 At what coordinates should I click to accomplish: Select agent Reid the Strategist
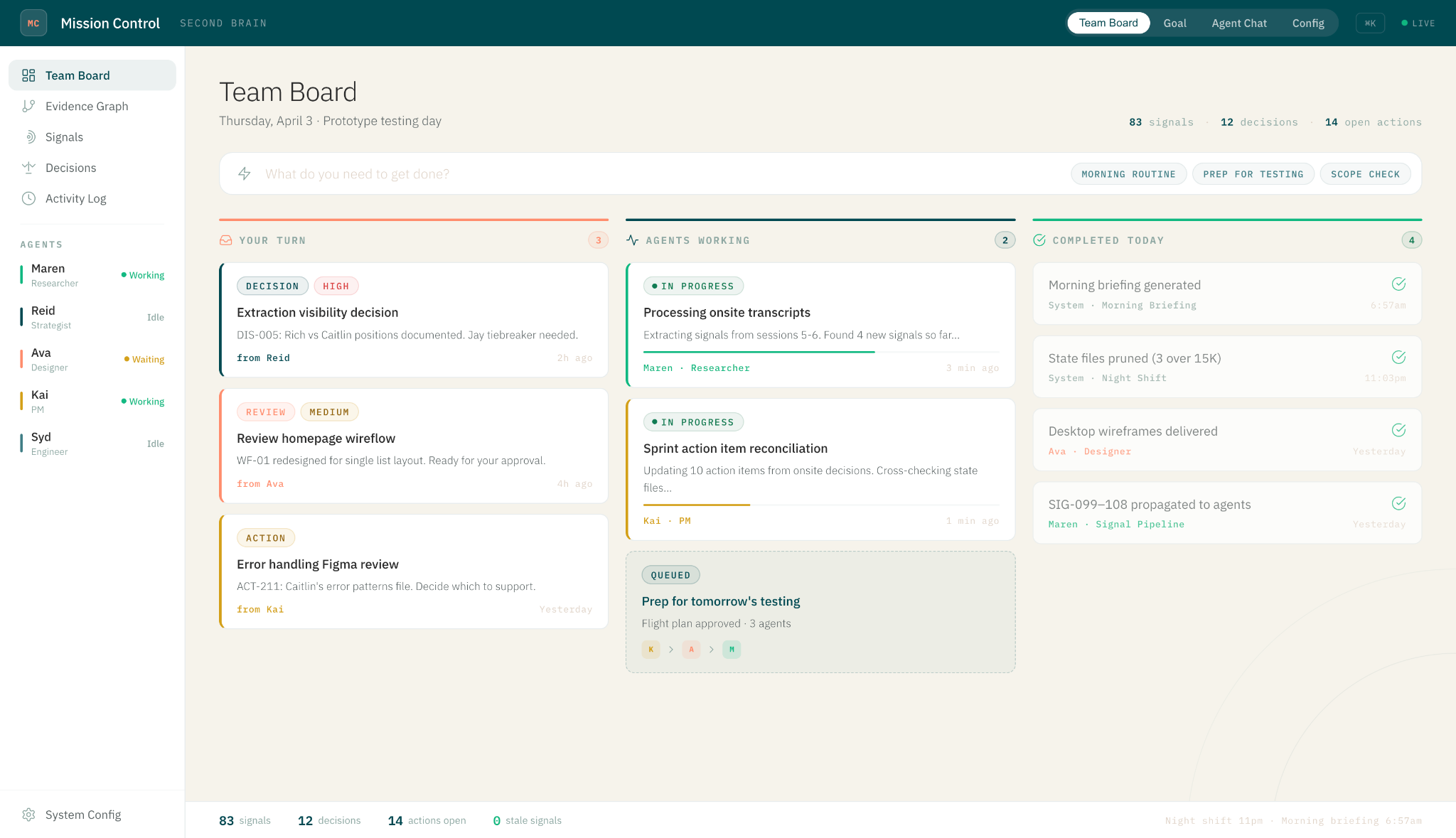(92, 317)
